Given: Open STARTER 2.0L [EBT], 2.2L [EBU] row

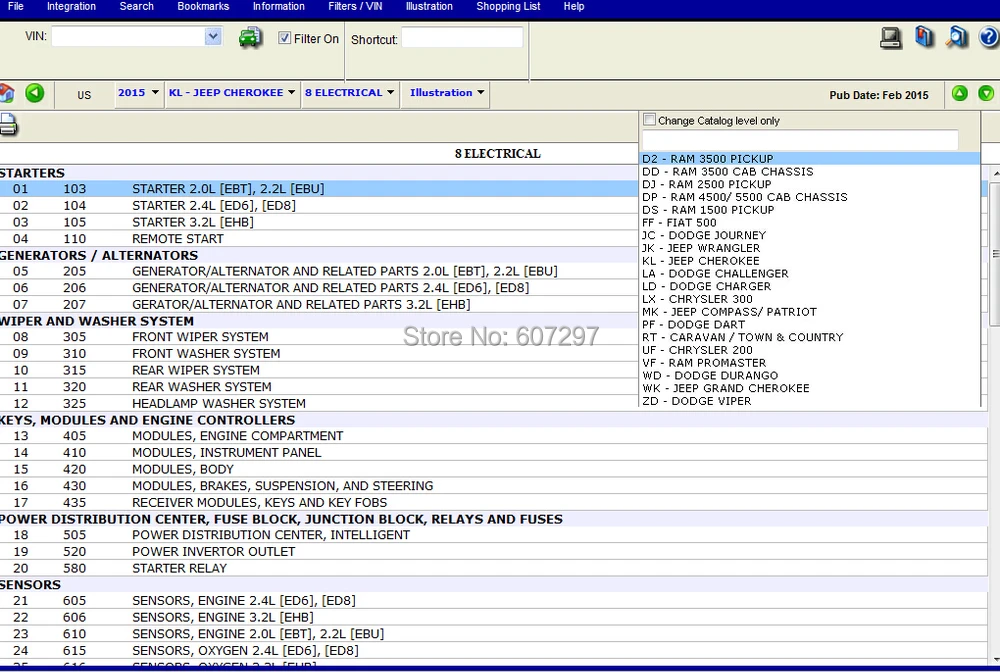Looking at the screenshot, I should point(319,189).
